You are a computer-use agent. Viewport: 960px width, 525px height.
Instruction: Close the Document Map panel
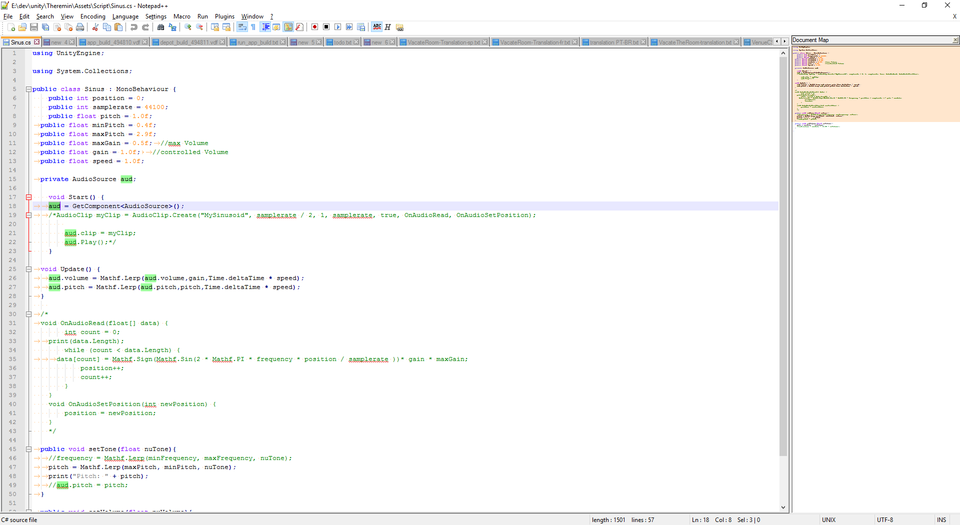click(x=954, y=40)
